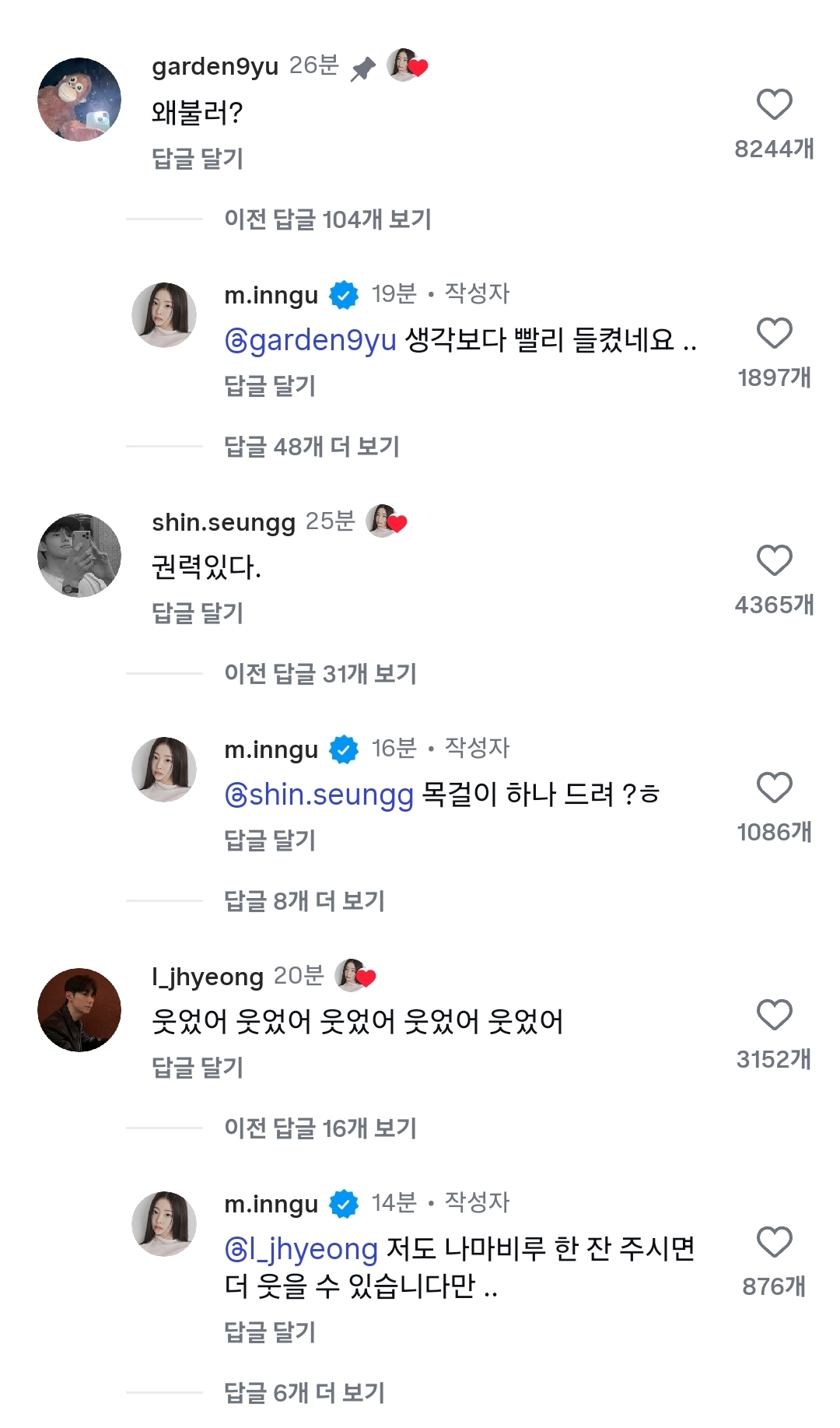Open l_jhyeong's profile avatar
The height and width of the screenshot is (1428, 840).
click(x=79, y=1010)
